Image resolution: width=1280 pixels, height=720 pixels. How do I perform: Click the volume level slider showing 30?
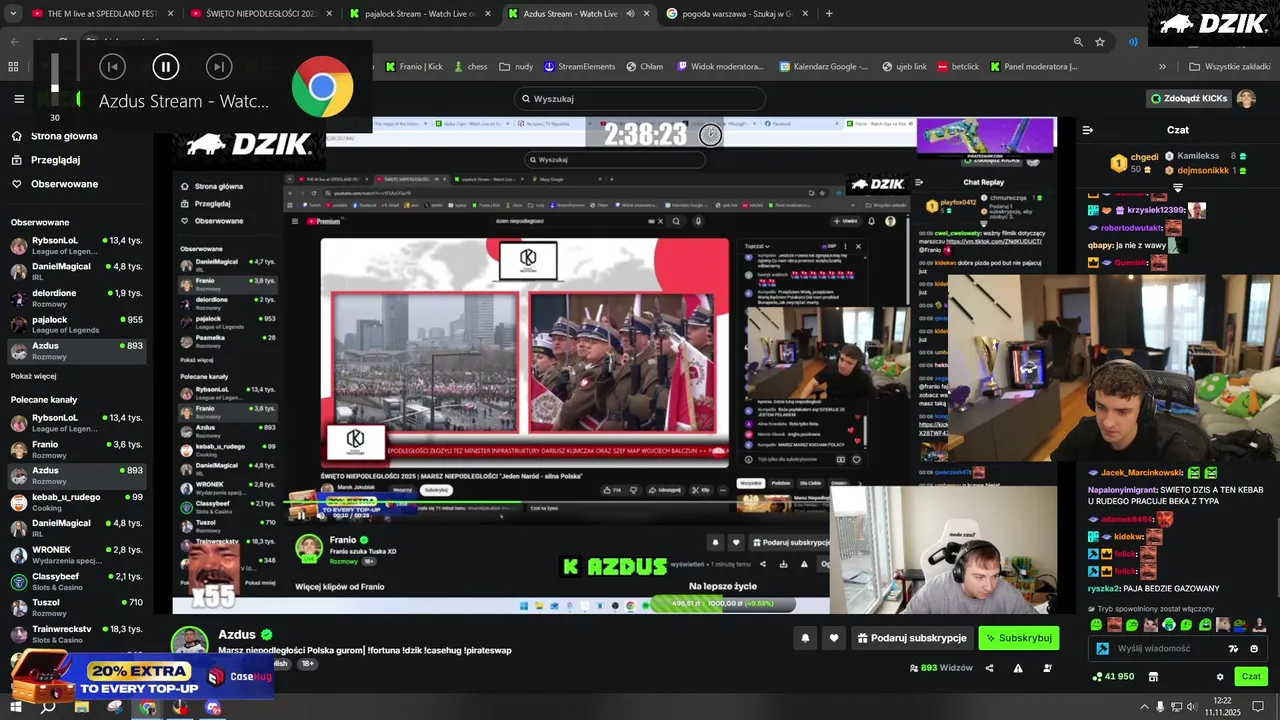pyautogui.click(x=55, y=79)
